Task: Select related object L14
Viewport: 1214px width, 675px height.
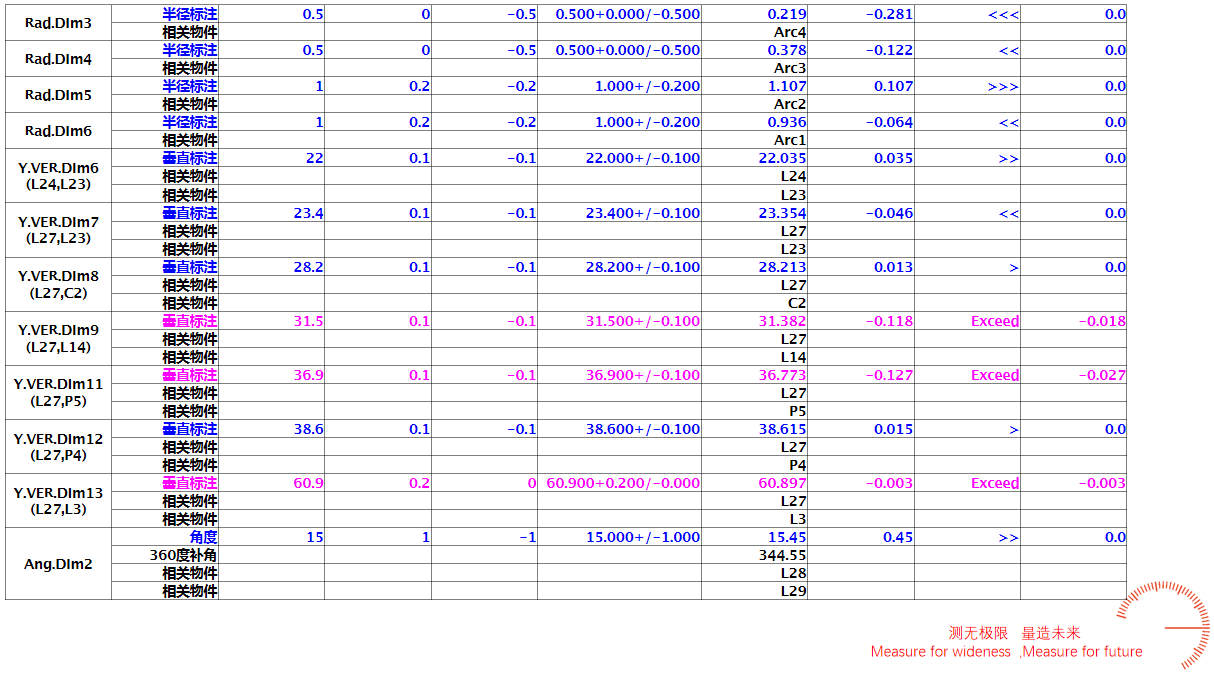Action: (x=793, y=357)
